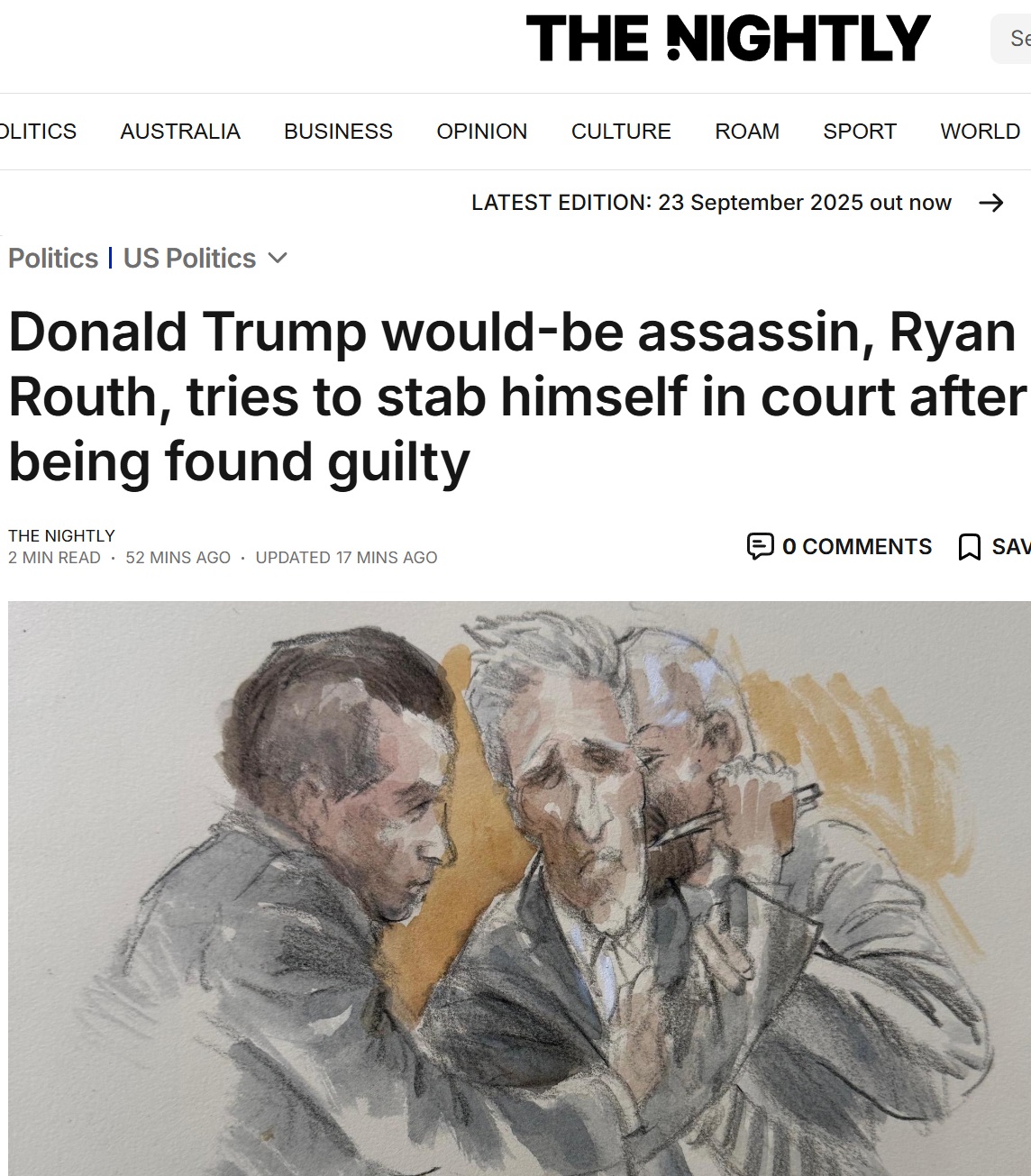Select the Culture navigation item

(621, 132)
